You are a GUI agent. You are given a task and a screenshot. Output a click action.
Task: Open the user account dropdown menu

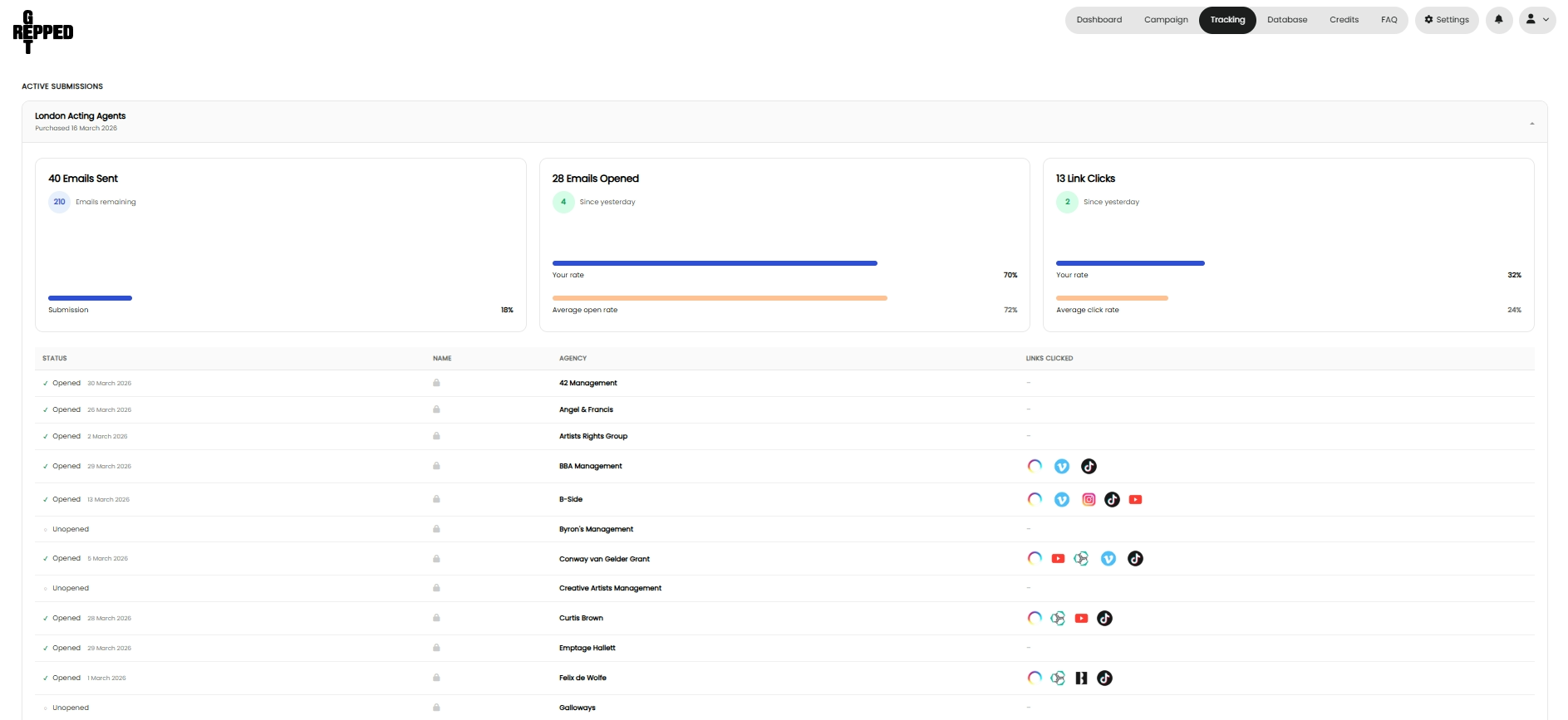1537,20
